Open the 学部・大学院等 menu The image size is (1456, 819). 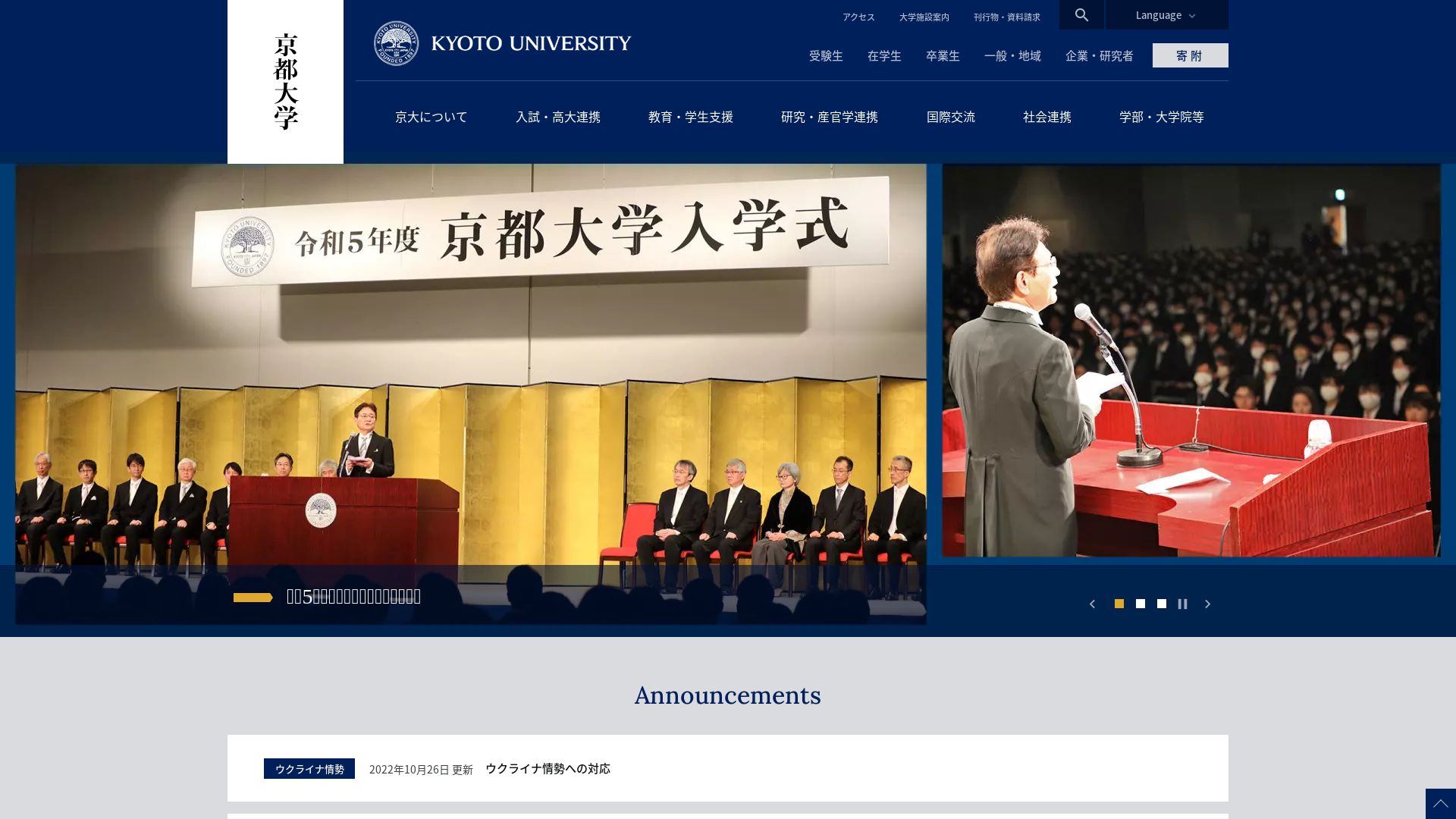click(1161, 117)
